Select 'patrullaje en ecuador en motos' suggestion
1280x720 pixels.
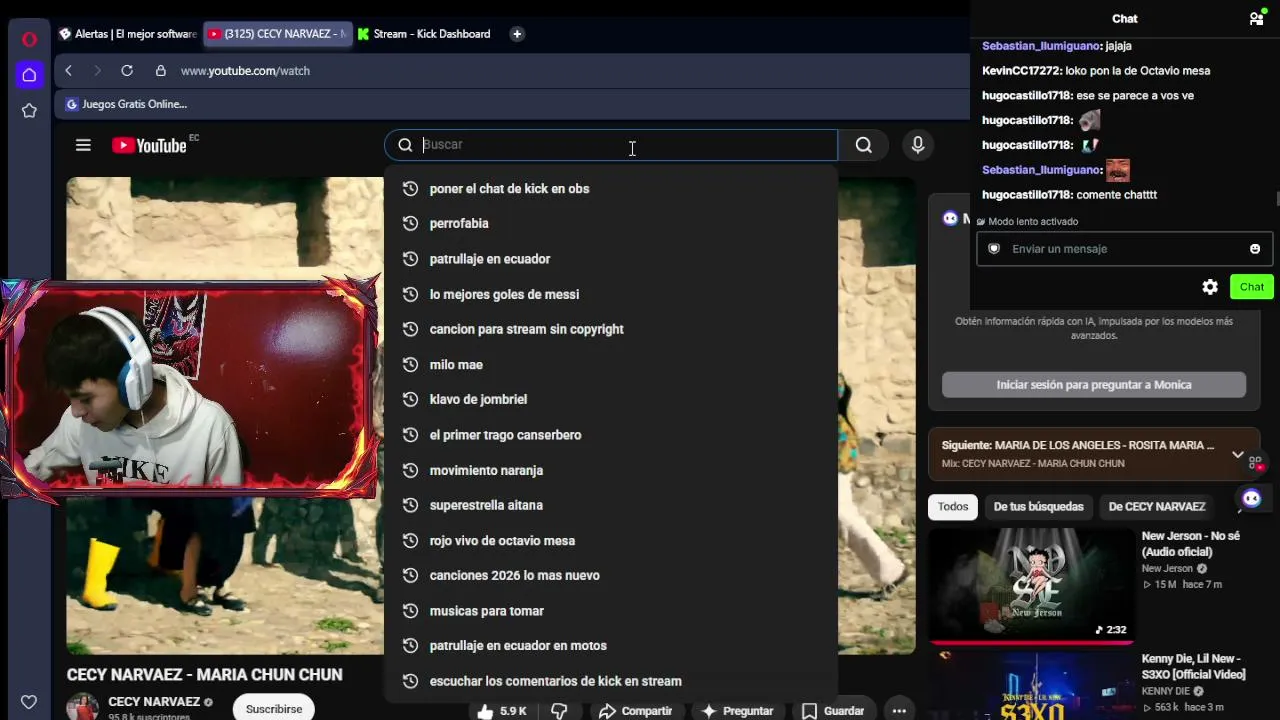click(x=611, y=646)
